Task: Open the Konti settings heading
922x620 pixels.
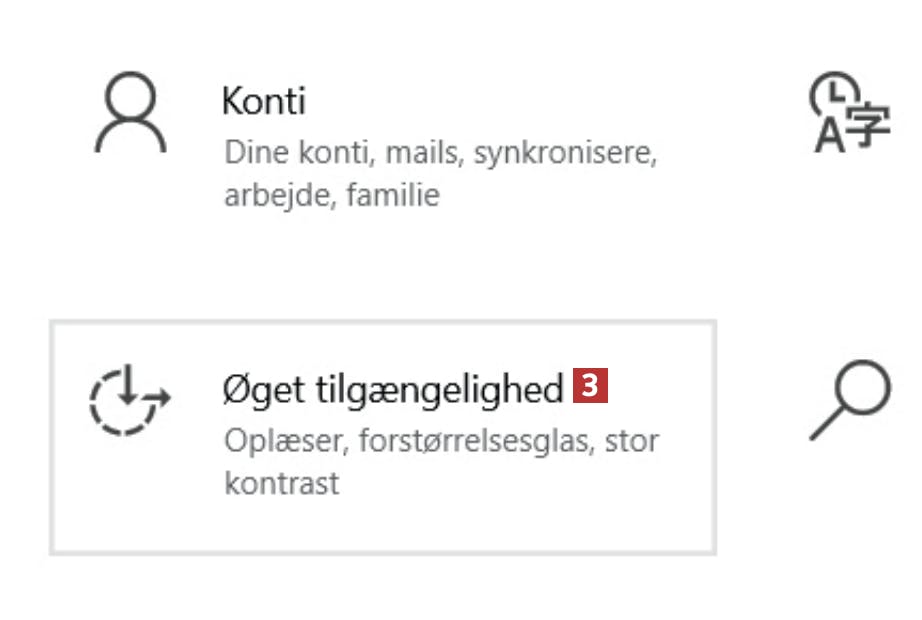Action: pyautogui.click(x=263, y=101)
